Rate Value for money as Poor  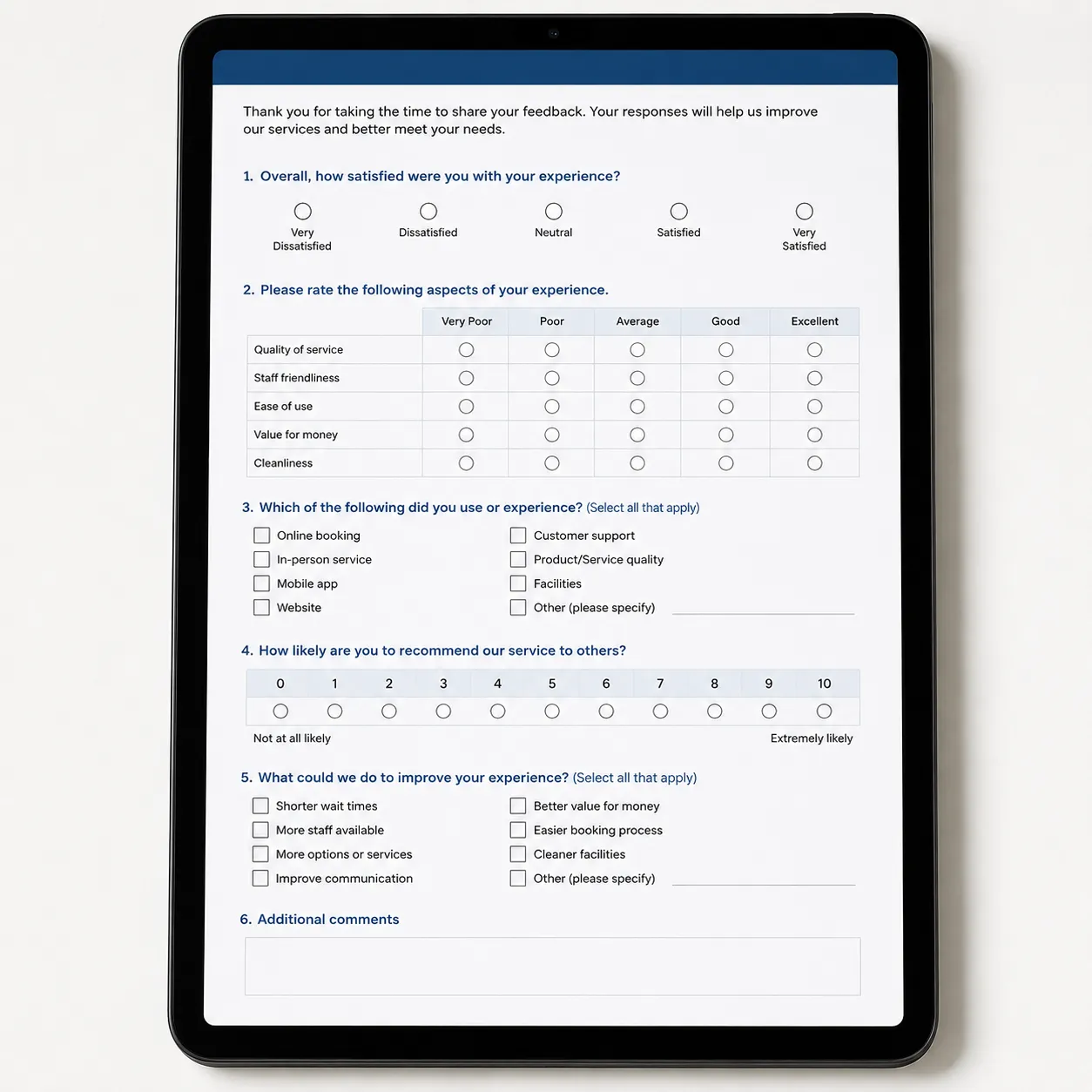click(552, 435)
